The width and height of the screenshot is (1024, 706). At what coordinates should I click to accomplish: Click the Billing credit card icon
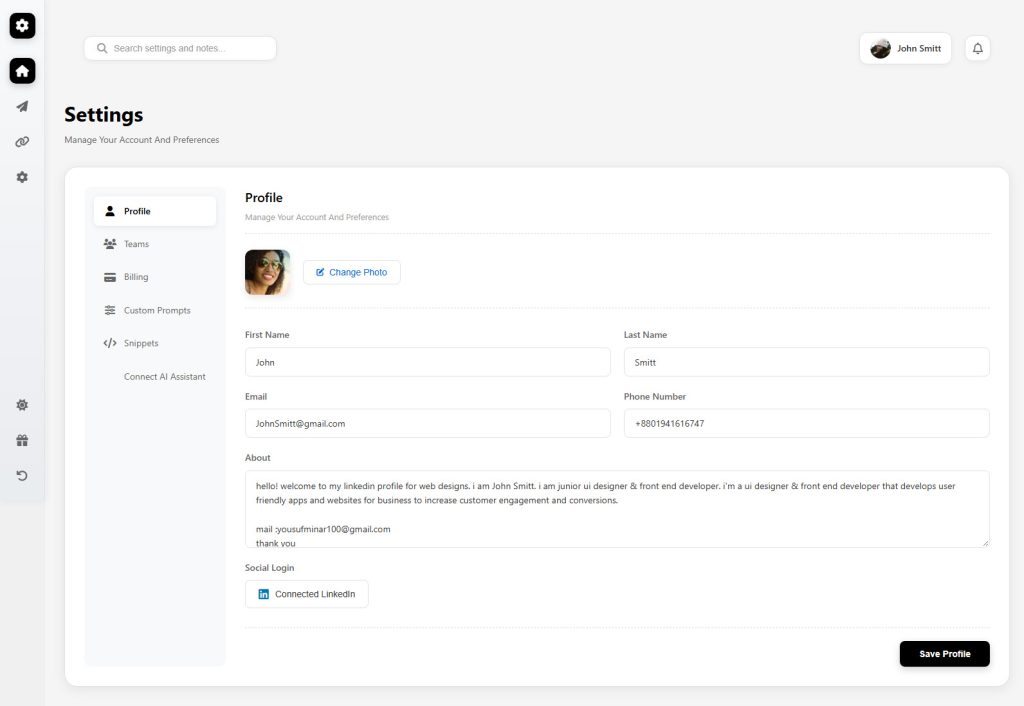coord(110,277)
